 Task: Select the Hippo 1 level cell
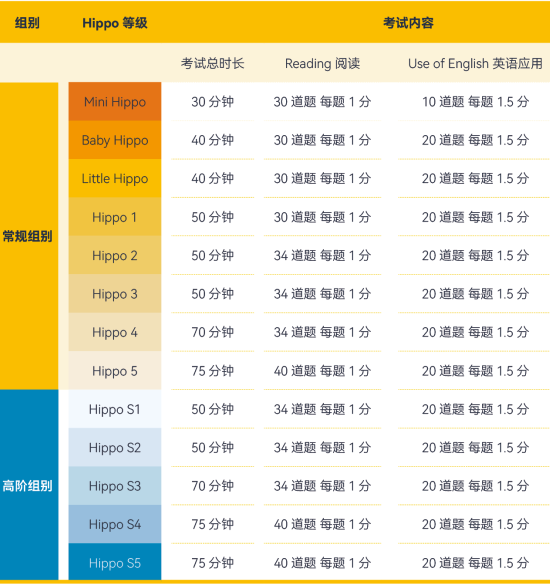[115, 217]
